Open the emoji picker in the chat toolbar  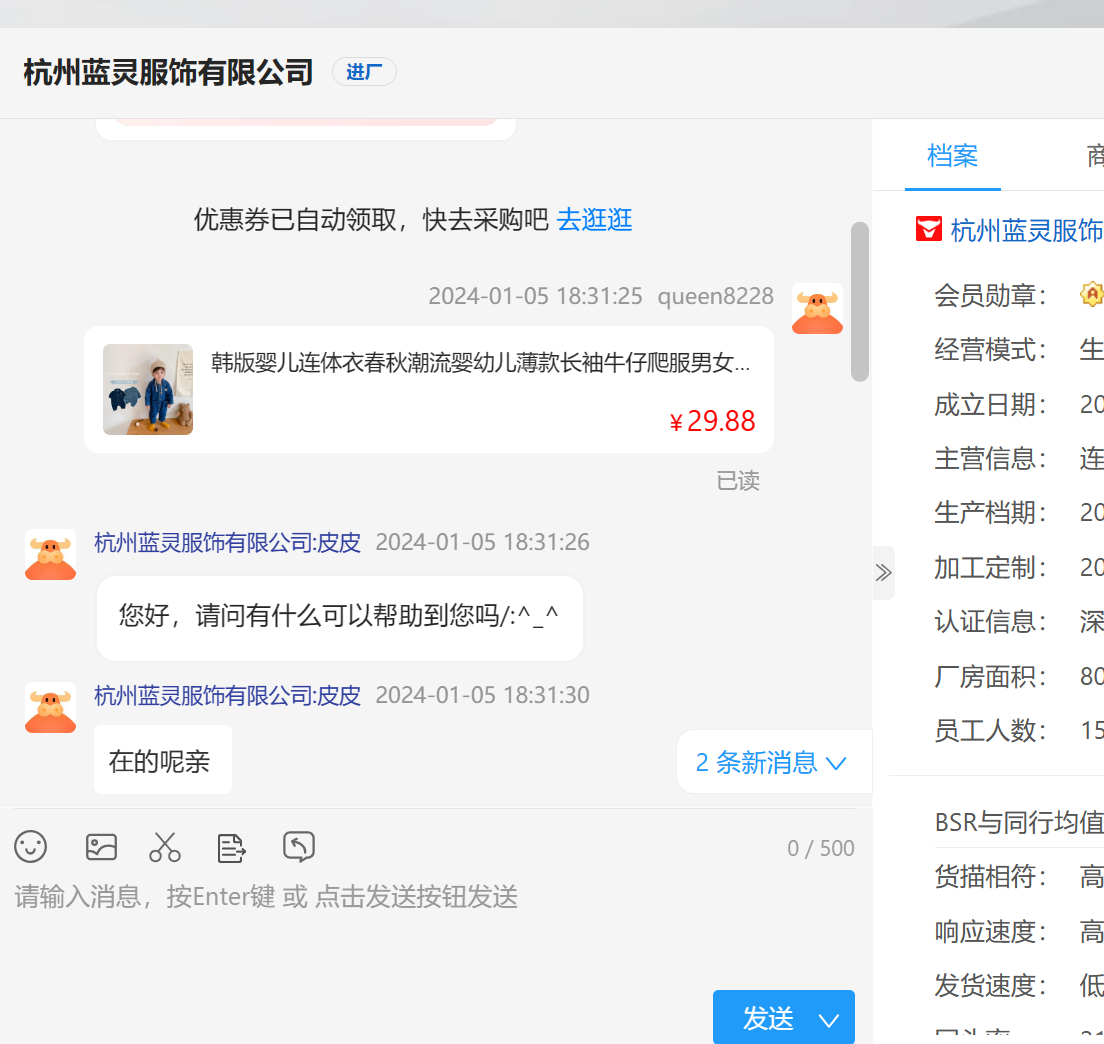point(31,847)
